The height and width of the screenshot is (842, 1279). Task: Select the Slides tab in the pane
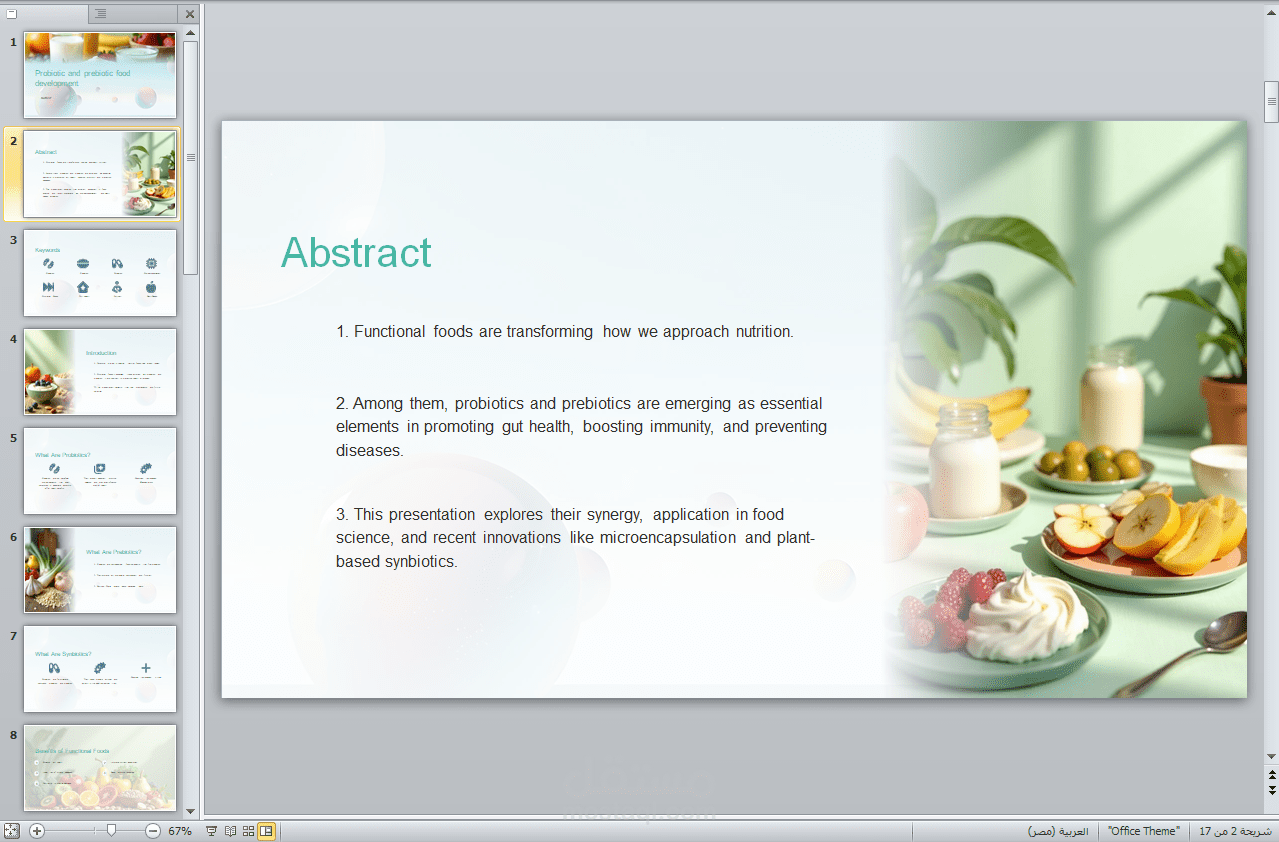(x=12, y=13)
